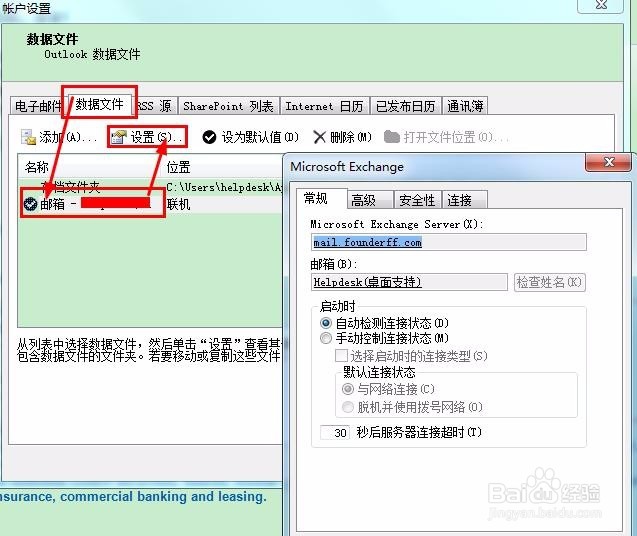Screen dimensions: 637x536
Task: Click the Remove (删除) X icon
Action: tap(320, 137)
